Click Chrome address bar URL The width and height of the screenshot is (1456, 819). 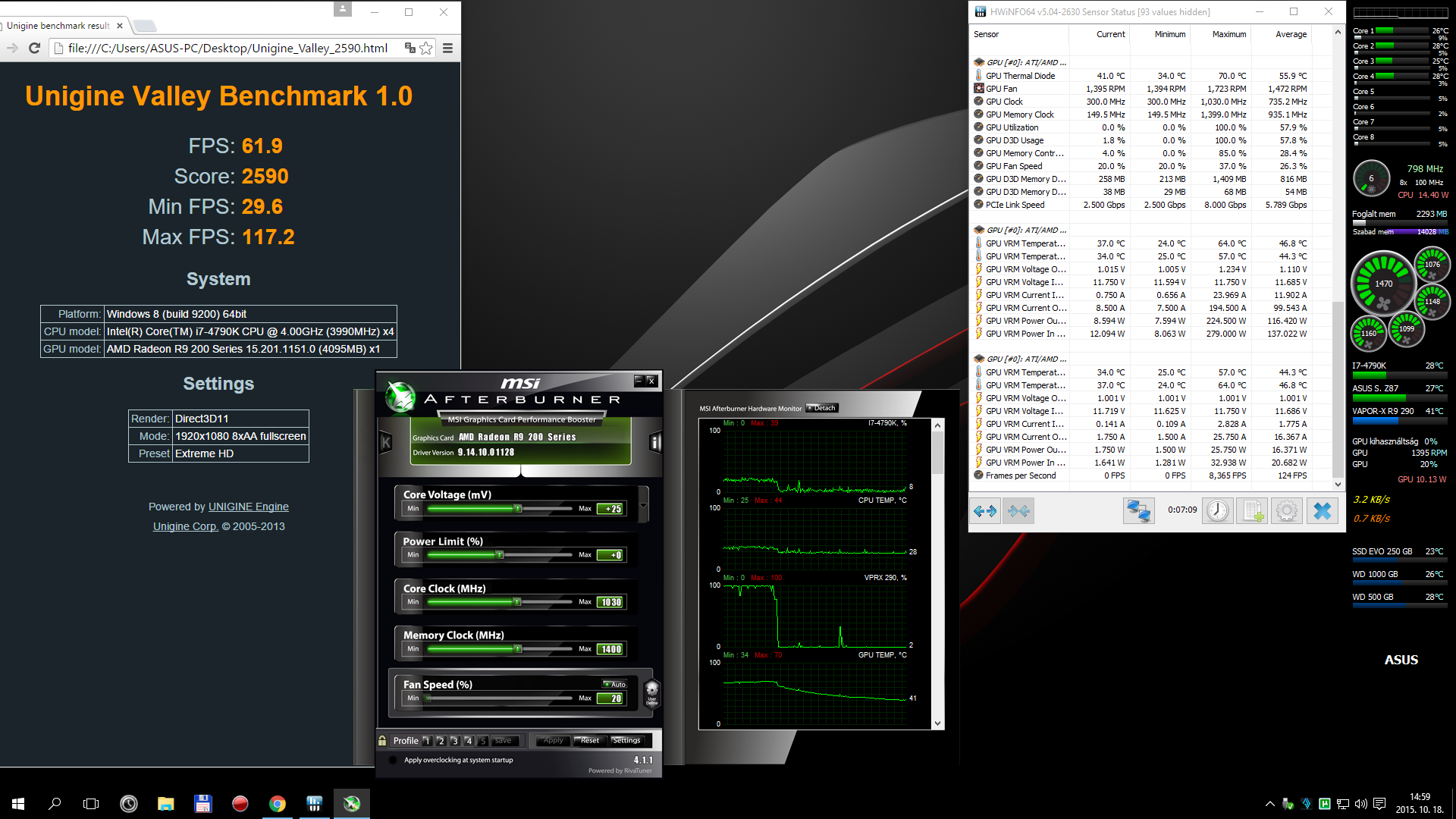(x=227, y=48)
